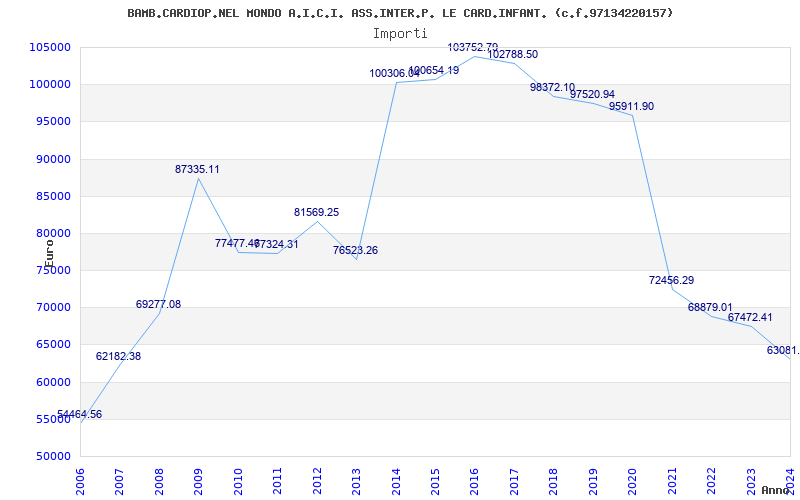This screenshot has width=800, height=500.
Task: Click the 'Importi' subtitle
Action: coord(400,34)
